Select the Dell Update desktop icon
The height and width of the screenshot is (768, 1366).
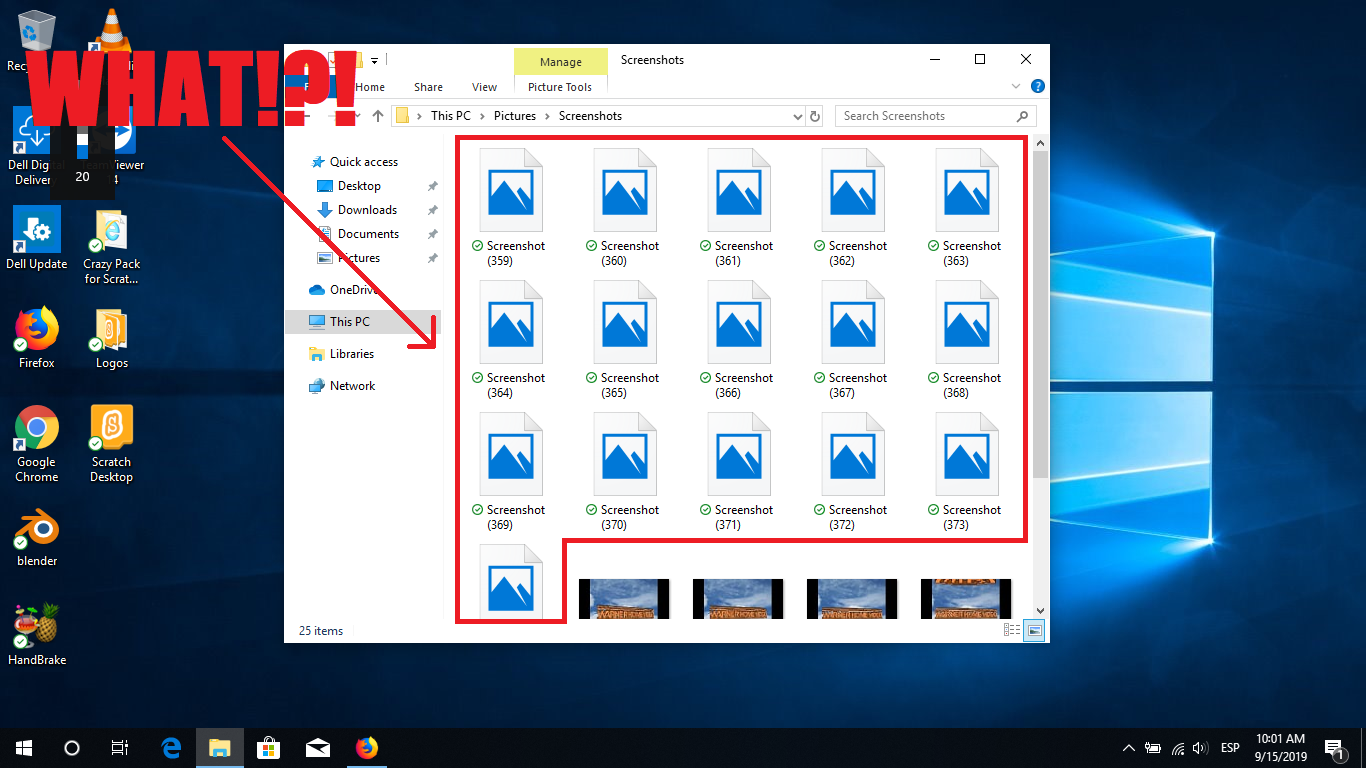pyautogui.click(x=37, y=239)
